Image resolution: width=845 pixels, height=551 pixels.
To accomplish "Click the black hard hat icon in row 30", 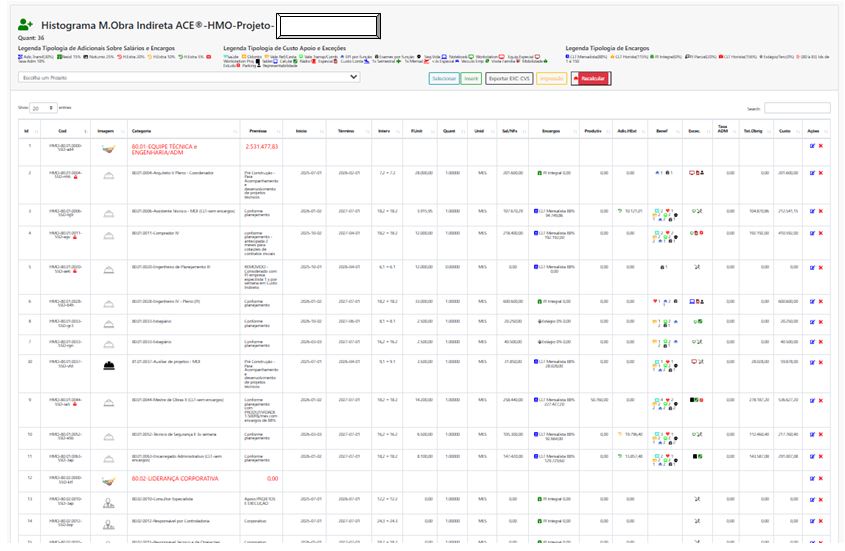I will [106, 363].
